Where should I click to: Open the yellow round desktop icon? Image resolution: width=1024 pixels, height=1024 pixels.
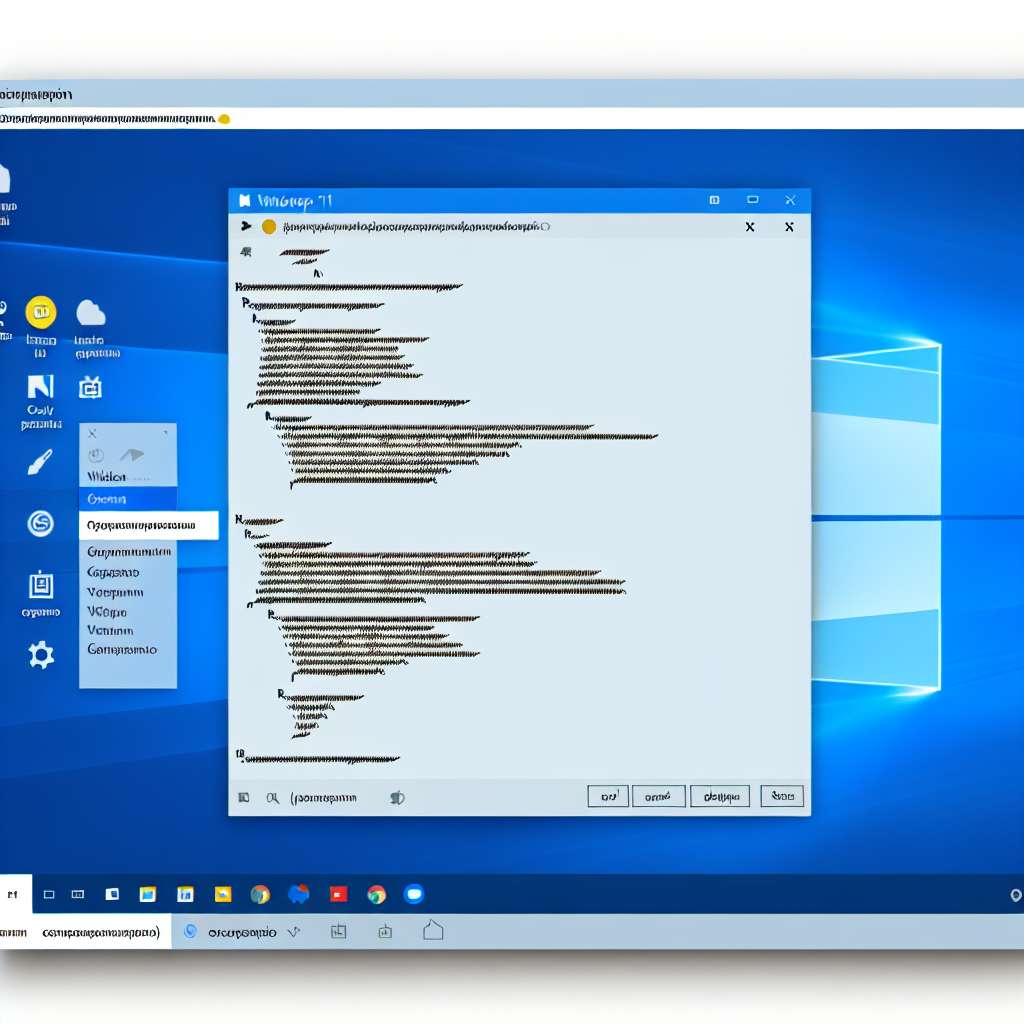coord(41,313)
